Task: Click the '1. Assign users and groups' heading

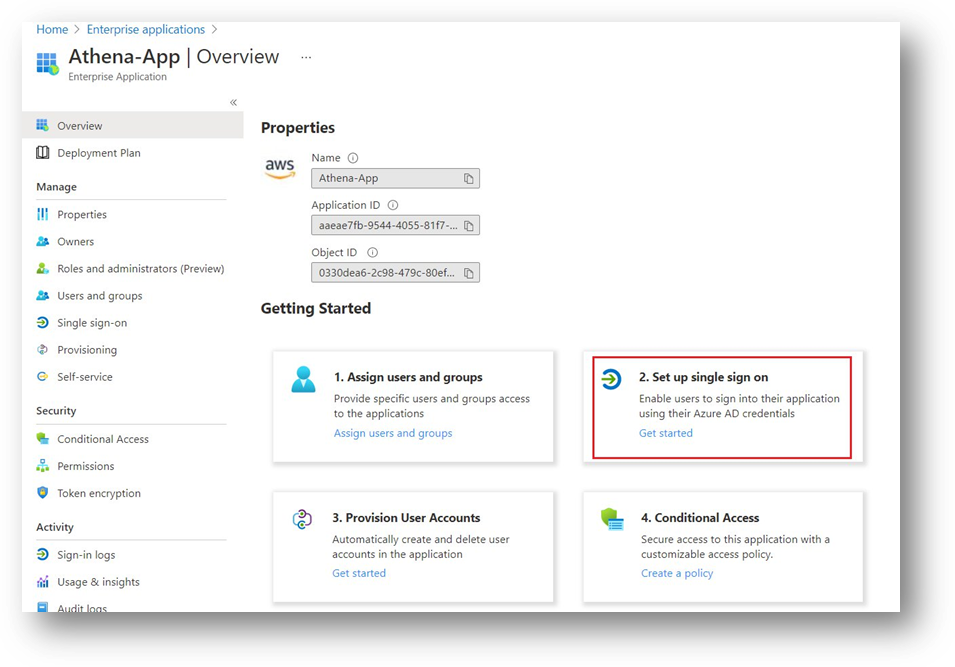Action: point(408,377)
